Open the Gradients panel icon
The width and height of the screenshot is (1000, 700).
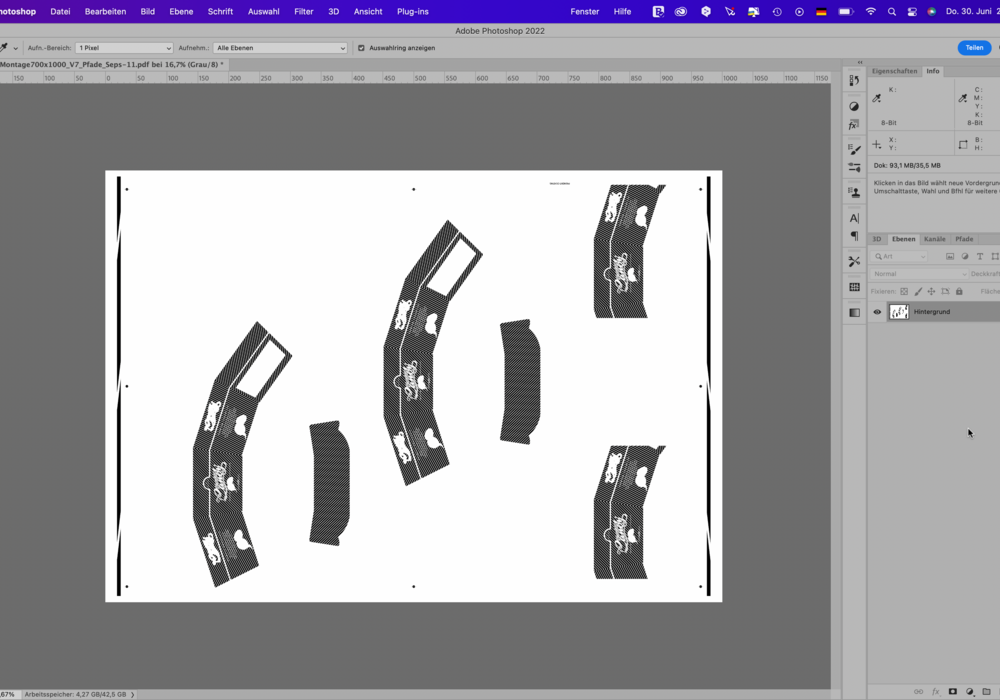pyautogui.click(x=854, y=312)
